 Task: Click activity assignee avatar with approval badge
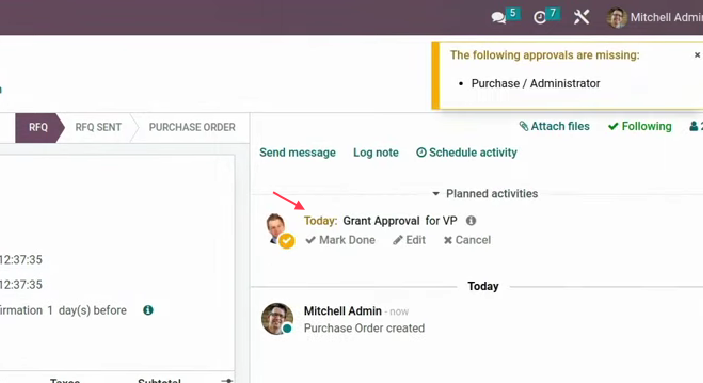279,230
